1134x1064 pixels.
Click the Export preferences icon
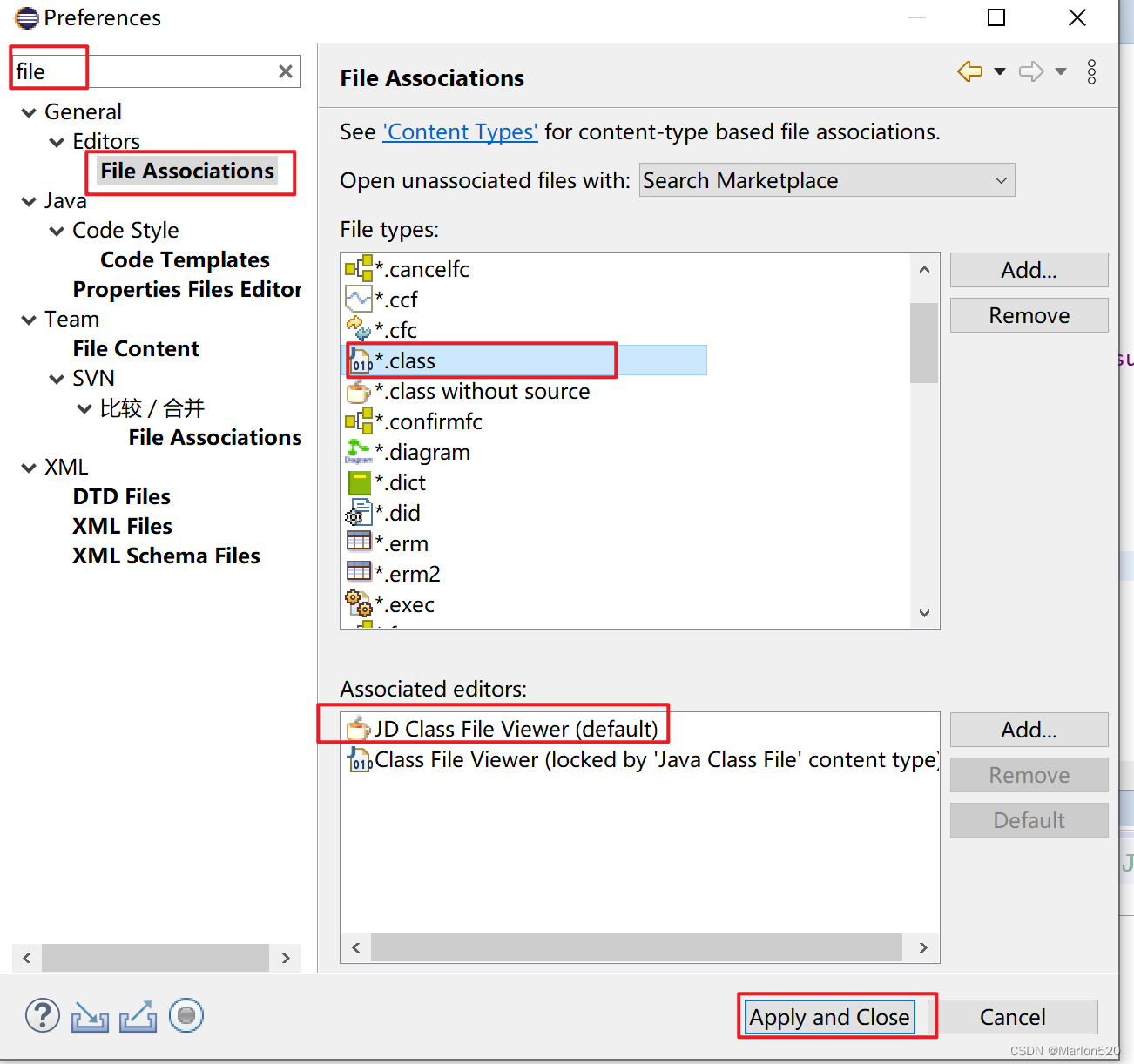point(138,1016)
